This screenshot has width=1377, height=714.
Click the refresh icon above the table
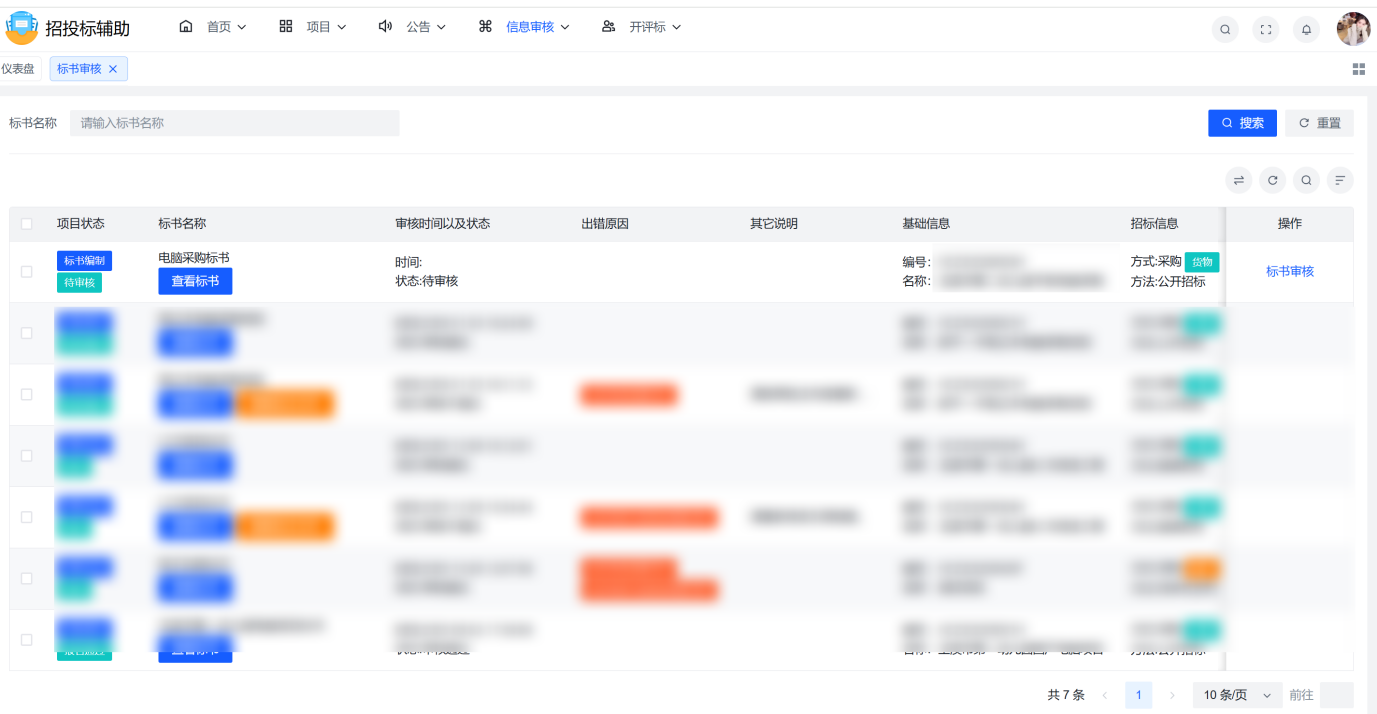(x=1272, y=180)
